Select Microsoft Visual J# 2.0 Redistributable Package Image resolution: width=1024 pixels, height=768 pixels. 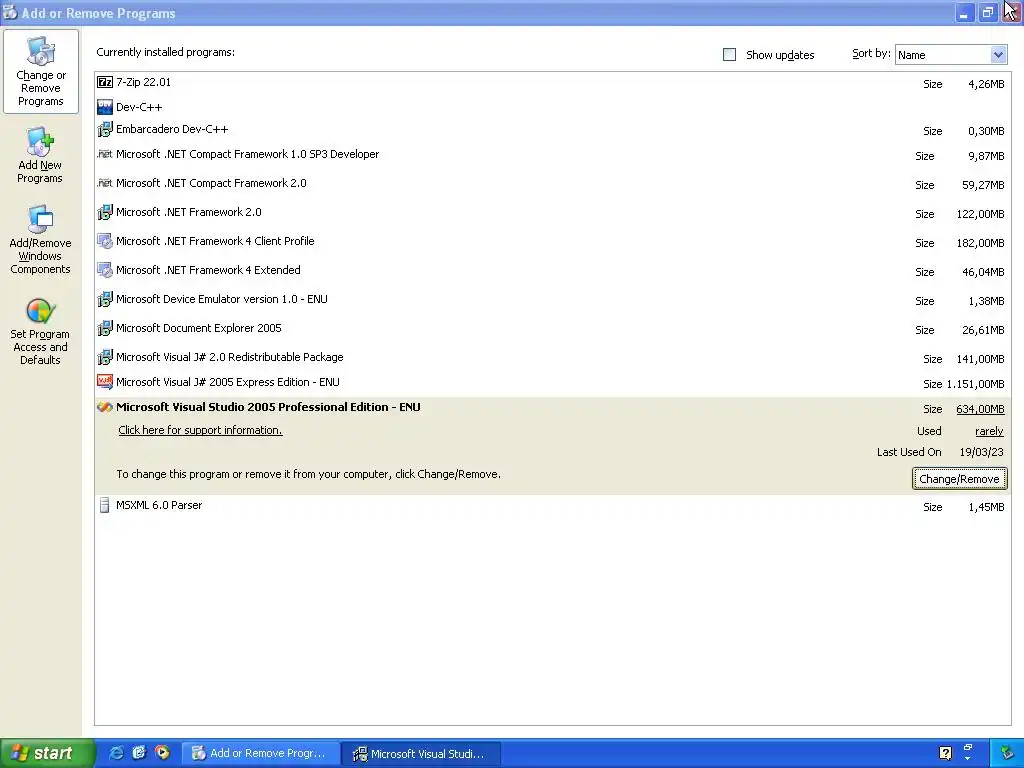tap(552, 358)
